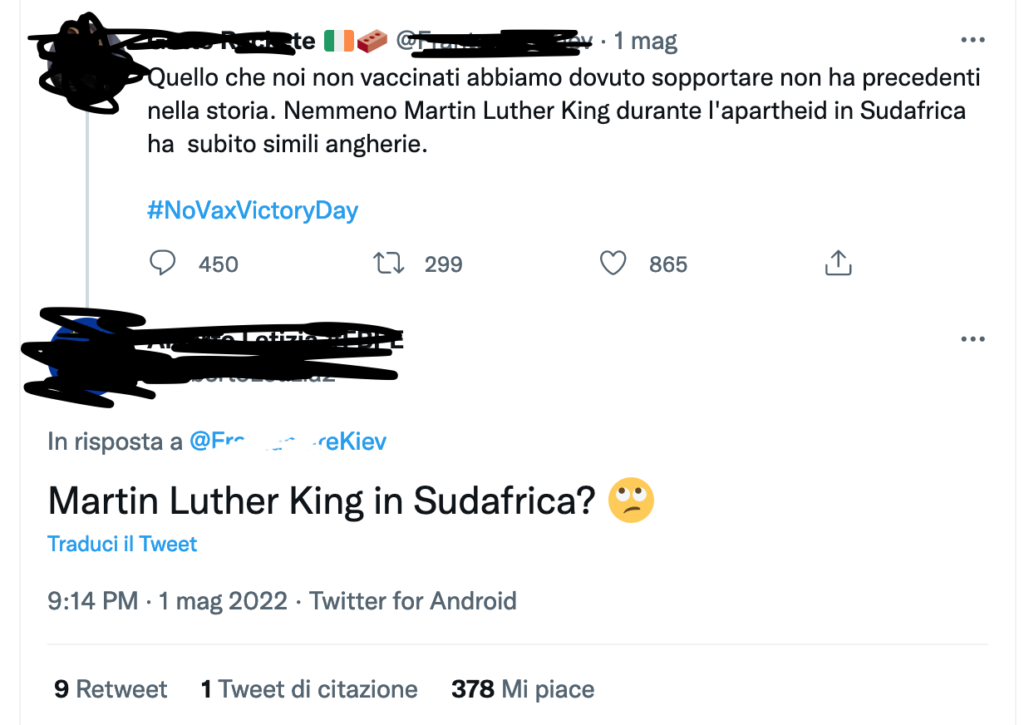The width and height of the screenshot is (1024, 725).
Task: View the 9 Retweet list
Action: [111, 689]
